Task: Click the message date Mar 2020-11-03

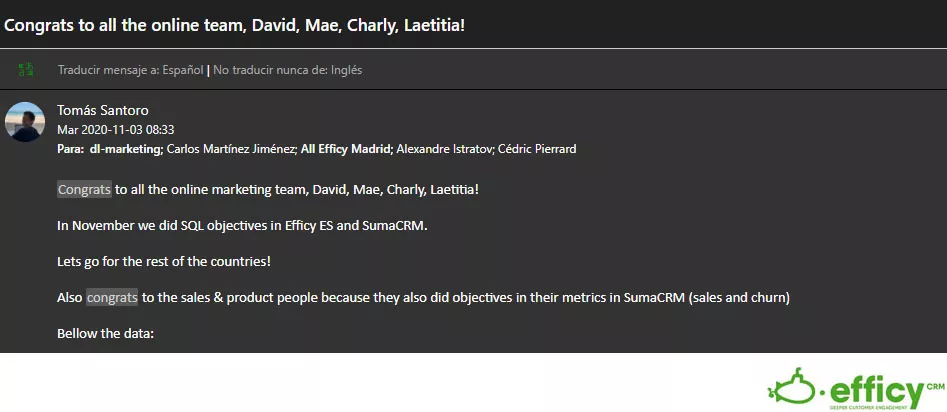Action: 116,130
